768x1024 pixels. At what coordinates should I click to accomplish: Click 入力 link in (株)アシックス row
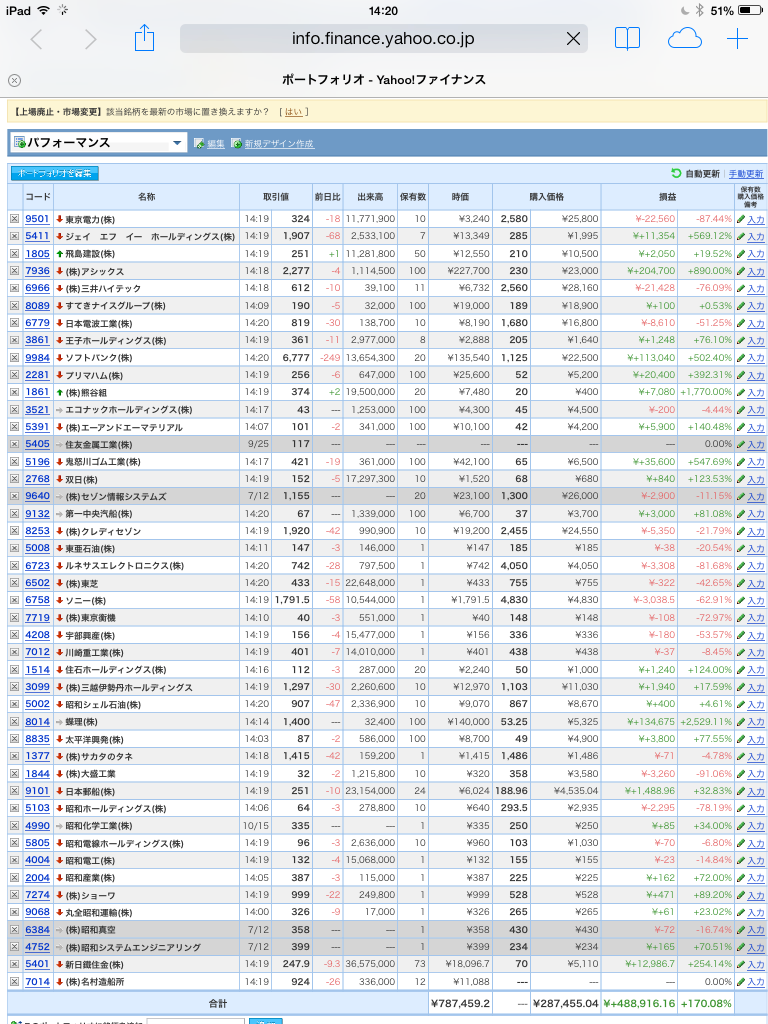pos(756,271)
